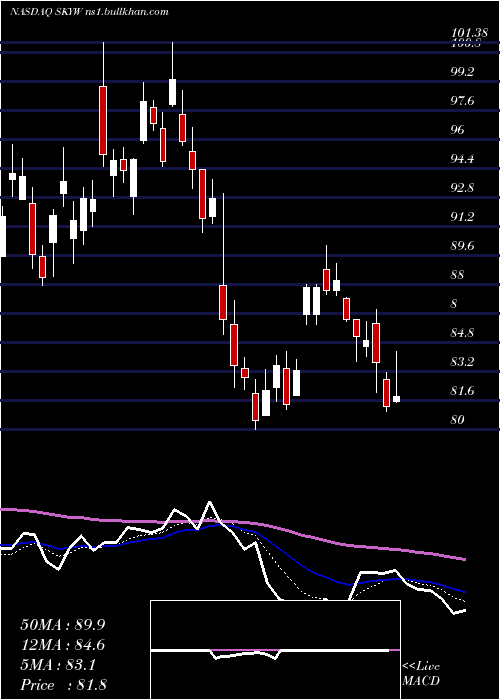This screenshot has width=500, height=700.
Task: Click the Price : 81.8 readout
Action: [x=63, y=685]
